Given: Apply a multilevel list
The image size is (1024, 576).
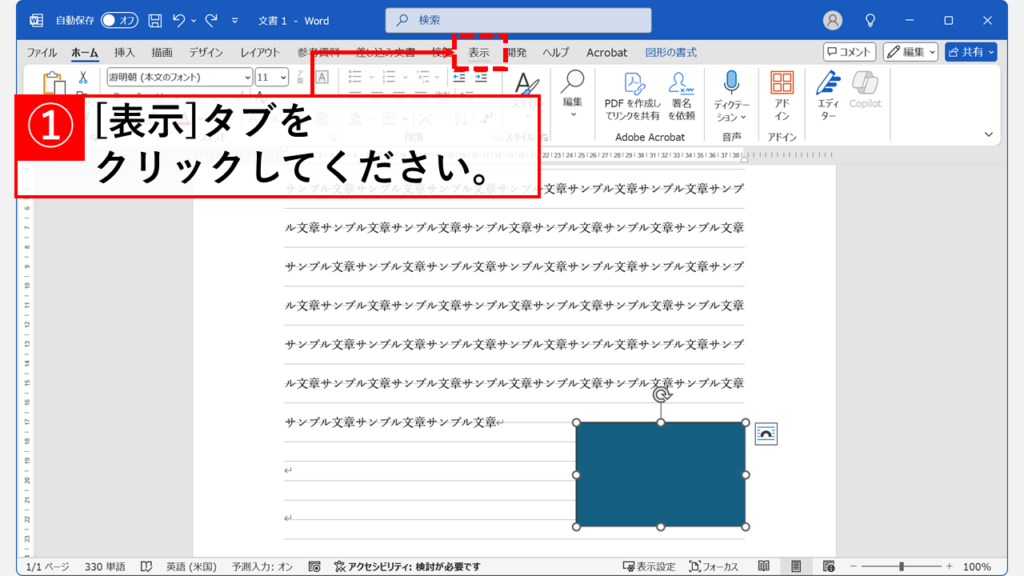Looking at the screenshot, I should point(423,77).
